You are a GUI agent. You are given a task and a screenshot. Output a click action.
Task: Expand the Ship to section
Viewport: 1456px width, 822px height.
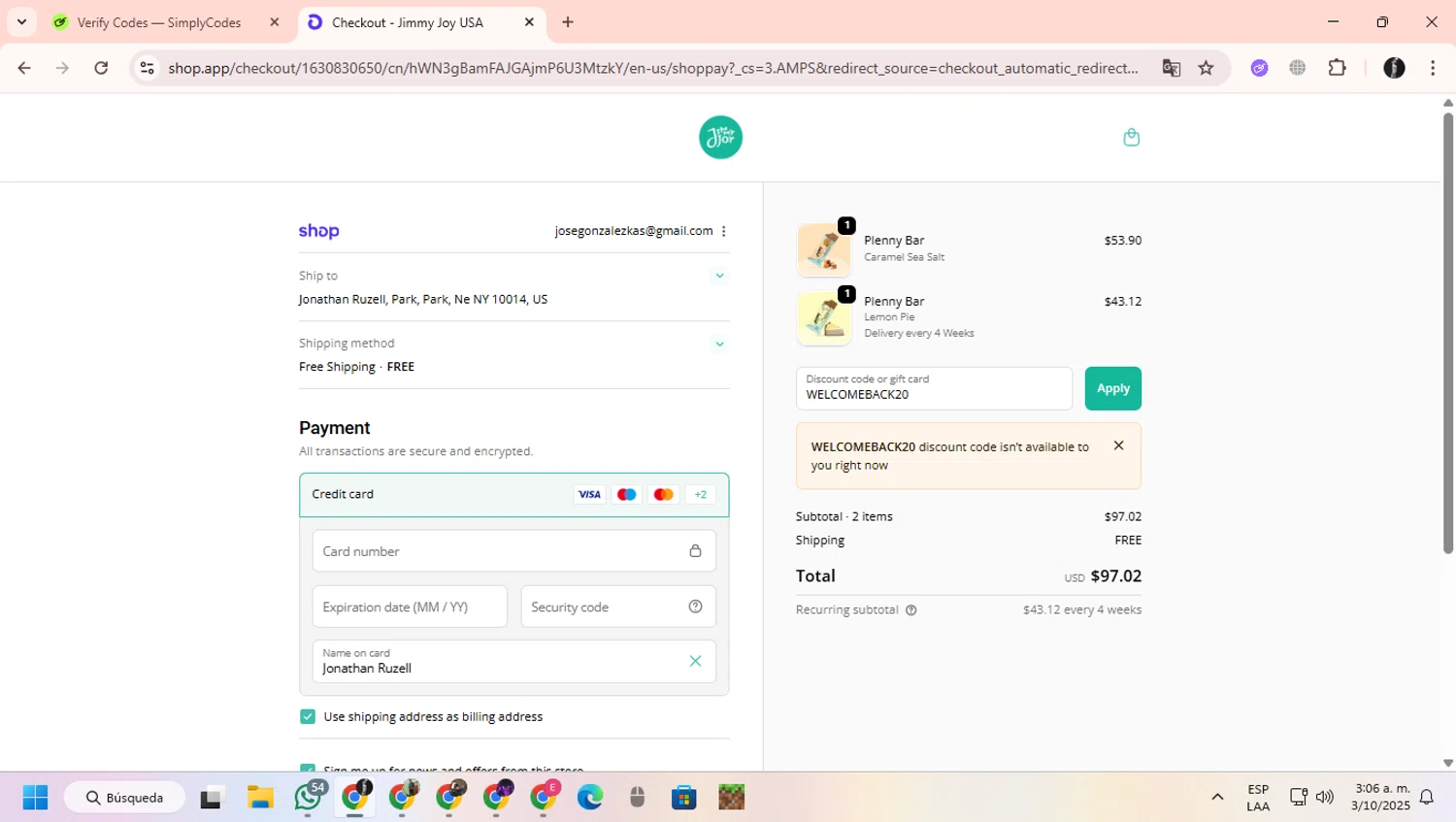click(719, 276)
